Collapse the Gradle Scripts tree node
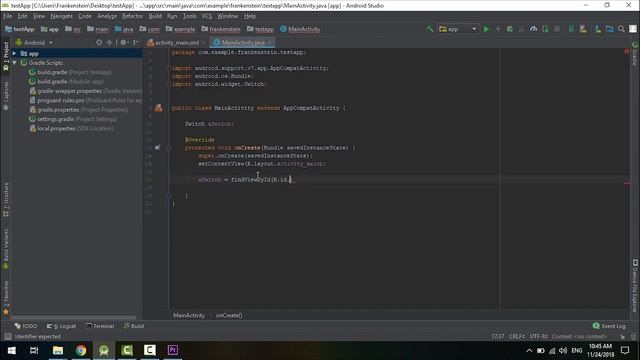The height and width of the screenshot is (360, 640). 14,63
